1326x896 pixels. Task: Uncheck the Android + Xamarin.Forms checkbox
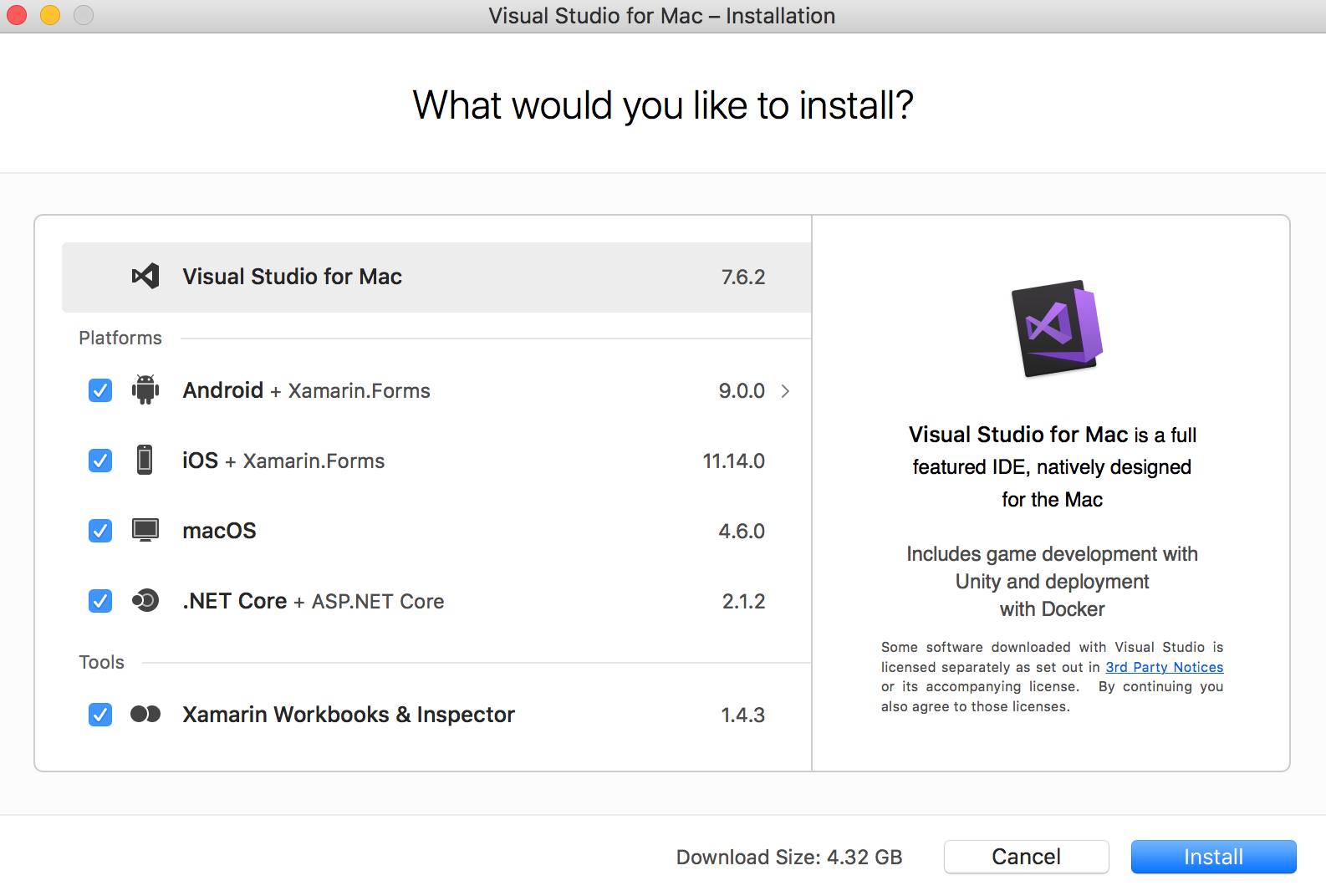click(100, 390)
